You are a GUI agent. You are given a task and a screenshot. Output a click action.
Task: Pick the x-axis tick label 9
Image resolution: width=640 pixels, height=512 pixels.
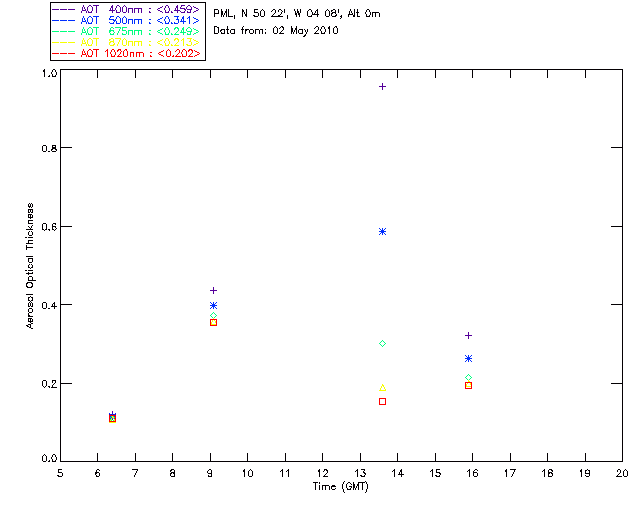210,473
